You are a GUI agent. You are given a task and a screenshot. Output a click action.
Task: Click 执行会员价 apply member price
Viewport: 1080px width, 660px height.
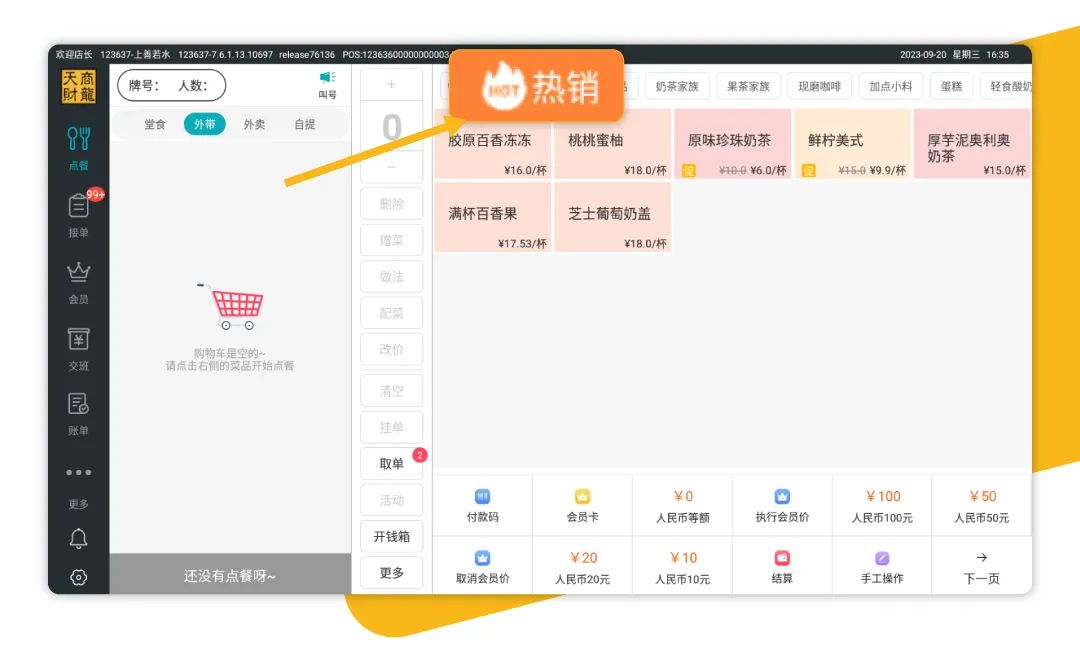[x=782, y=506]
